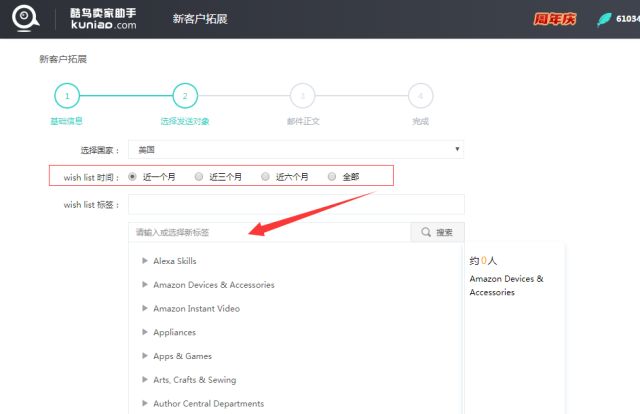Viewport: 640px width, 414px height.
Task: Focus the wish list 标签 field
Action: [296, 205]
